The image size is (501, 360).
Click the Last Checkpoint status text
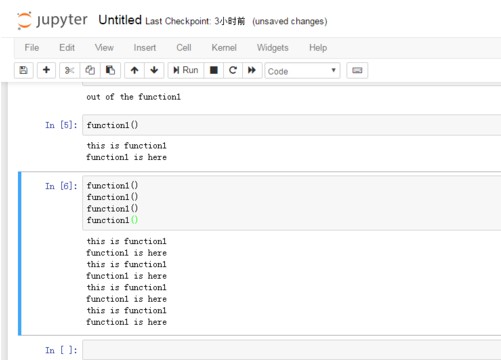click(x=195, y=21)
